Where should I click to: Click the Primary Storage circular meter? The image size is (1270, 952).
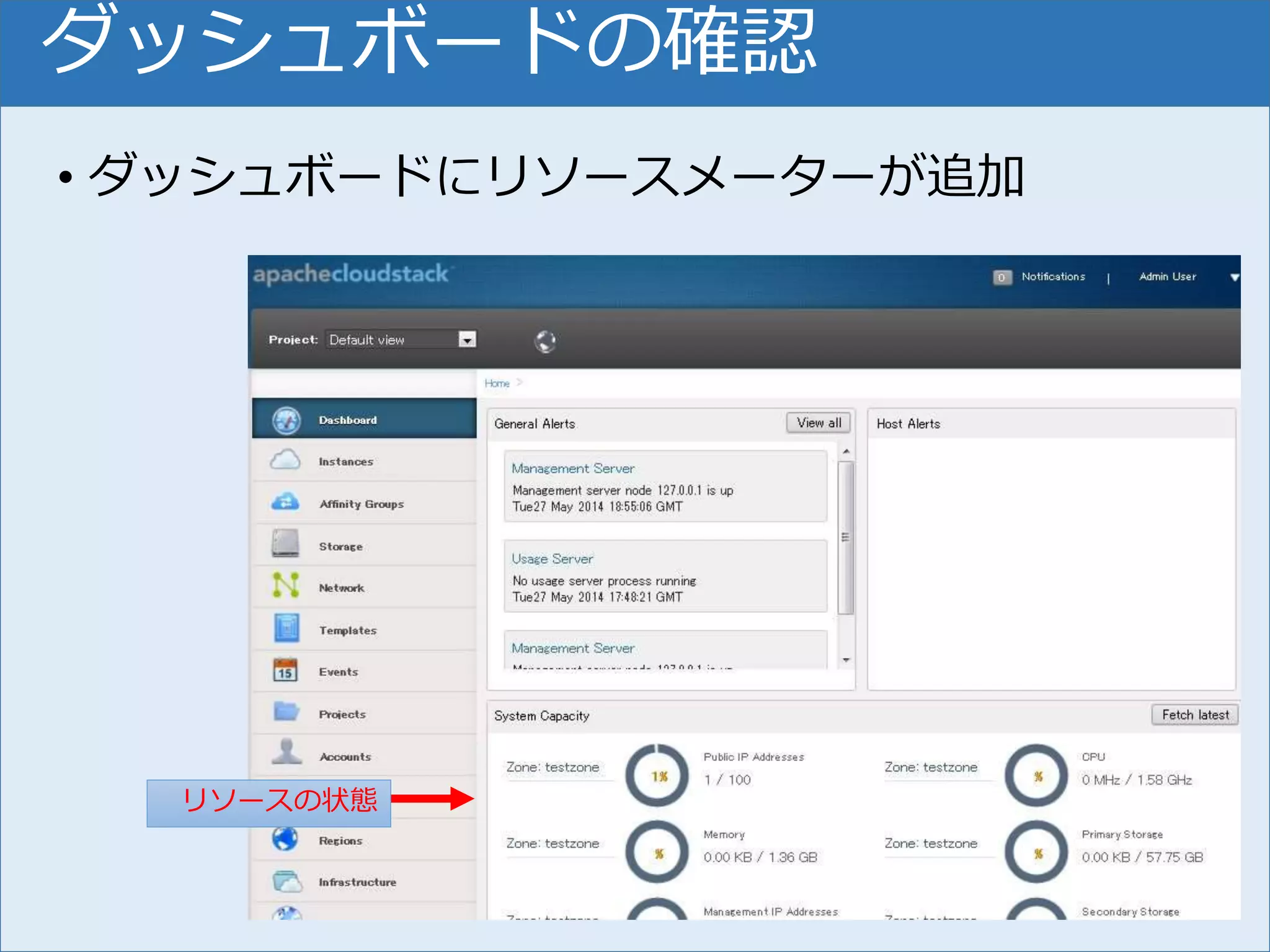[x=1036, y=852]
